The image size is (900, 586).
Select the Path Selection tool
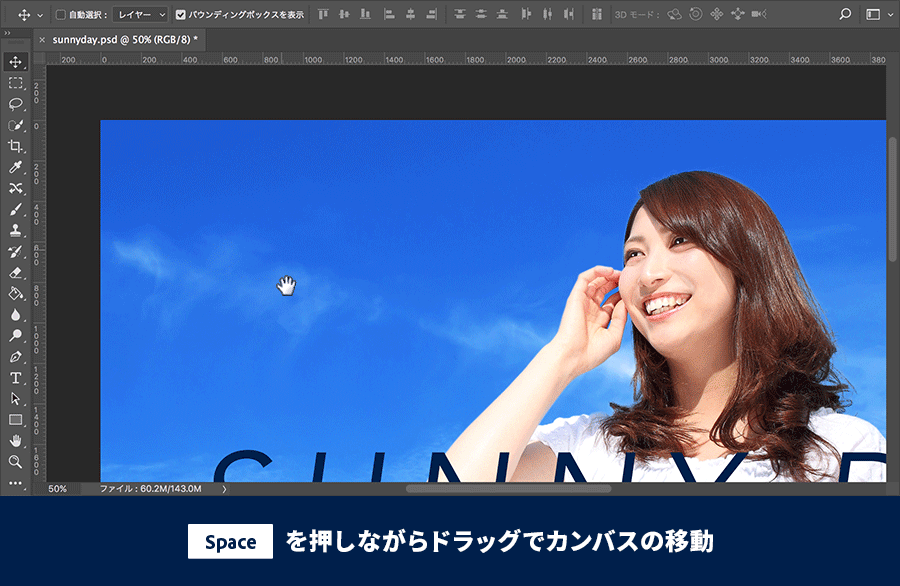(x=15, y=398)
